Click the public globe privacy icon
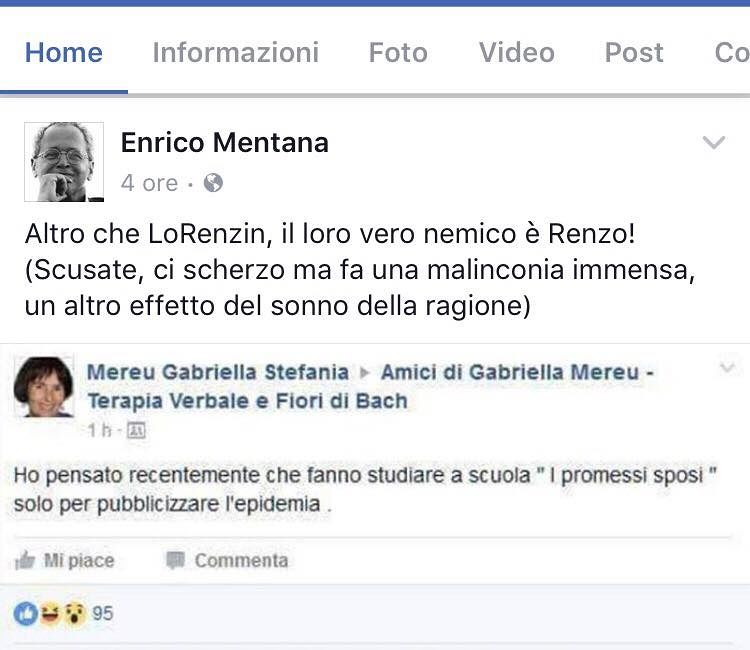This screenshot has height=650, width=750. coord(213,183)
